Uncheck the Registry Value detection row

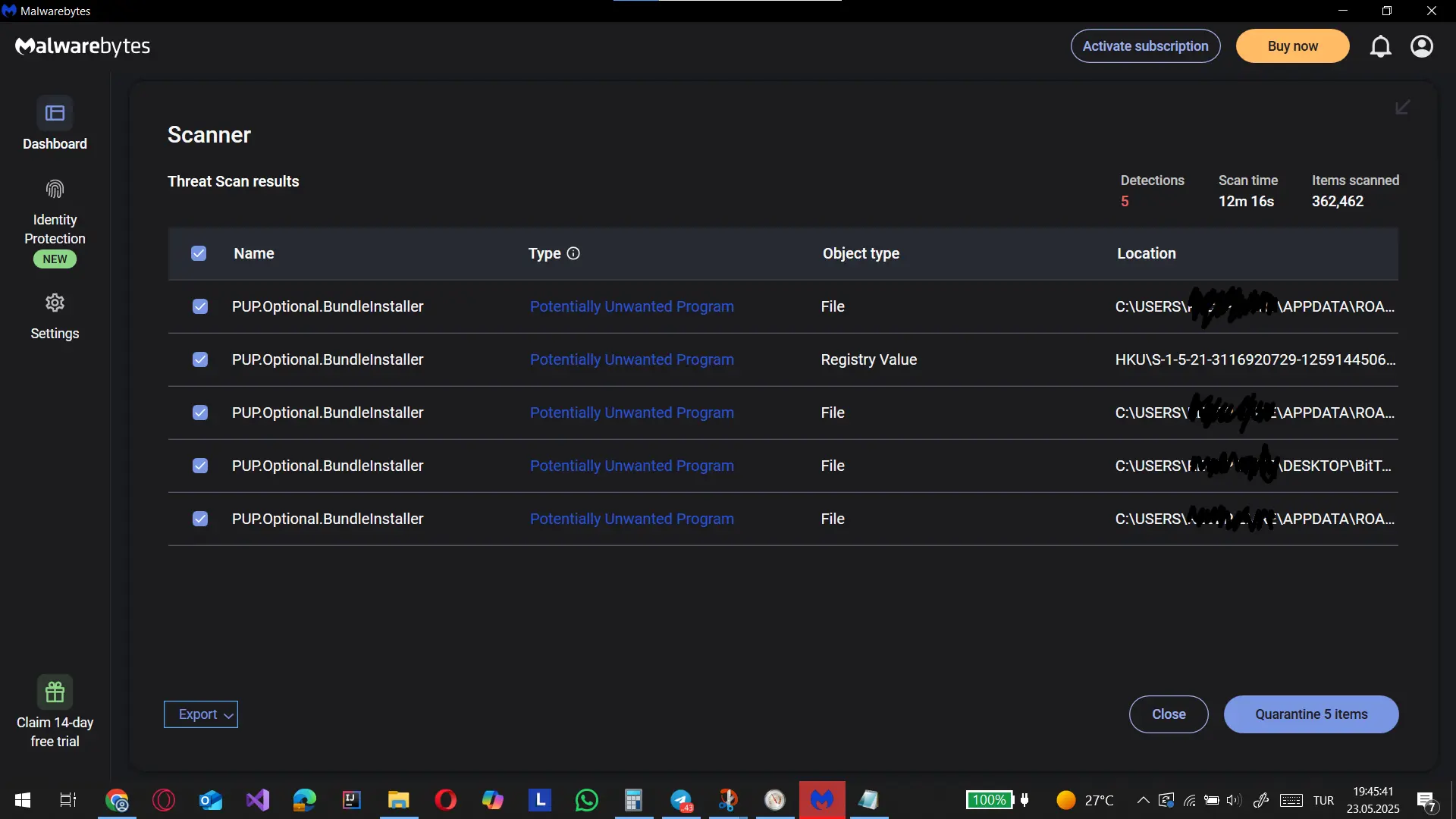[x=200, y=359]
